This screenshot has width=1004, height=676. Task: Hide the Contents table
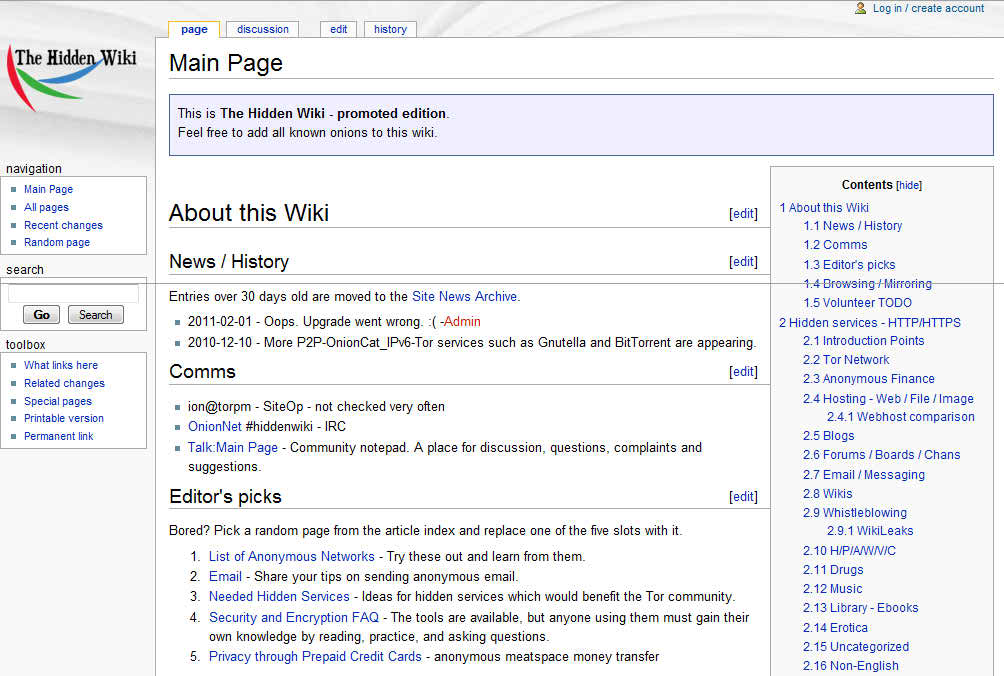pyautogui.click(x=909, y=186)
